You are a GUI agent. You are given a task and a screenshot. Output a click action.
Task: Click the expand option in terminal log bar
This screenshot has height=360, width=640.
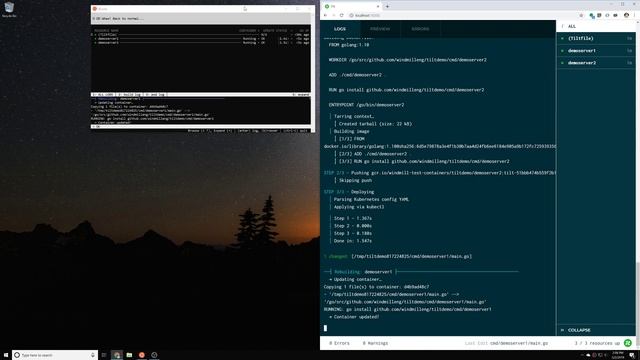point(301,95)
